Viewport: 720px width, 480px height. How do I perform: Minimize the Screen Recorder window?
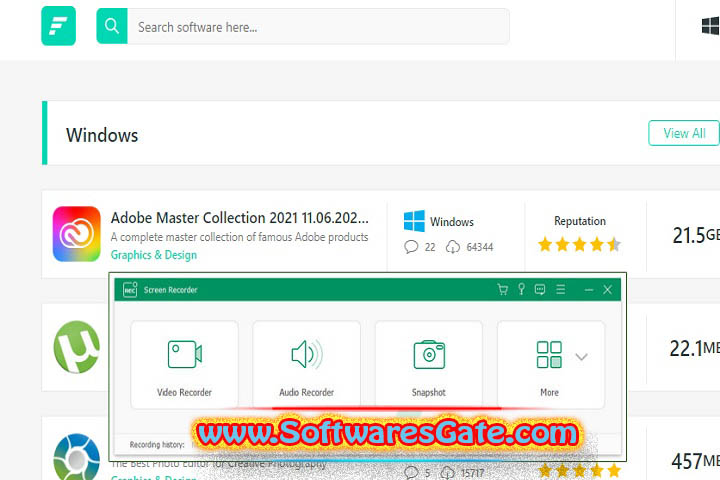(589, 290)
